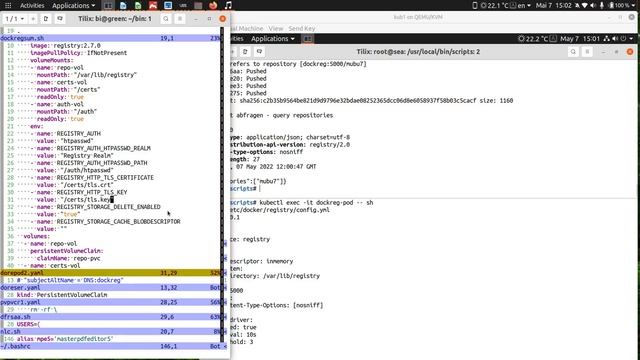Select the dockregsum.sh vim status line
Image resolution: width=640 pixels, height=360 pixels.
pos(110,38)
